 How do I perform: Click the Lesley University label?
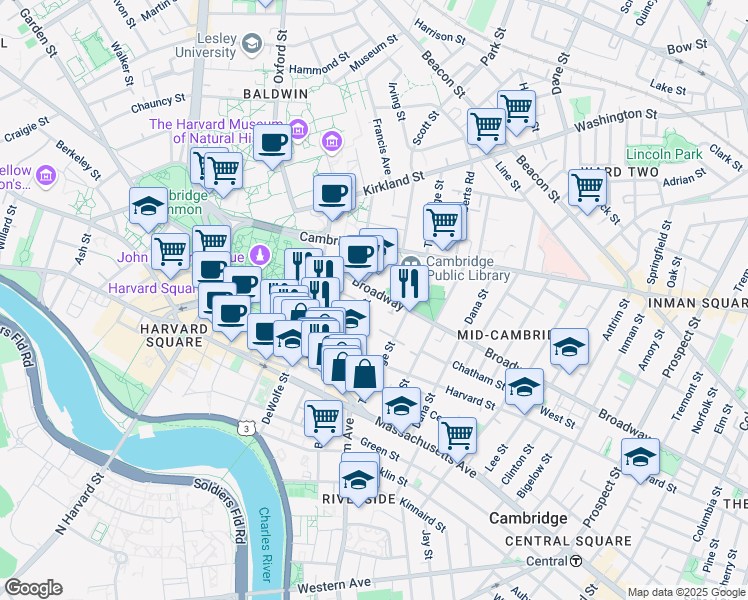pos(206,45)
